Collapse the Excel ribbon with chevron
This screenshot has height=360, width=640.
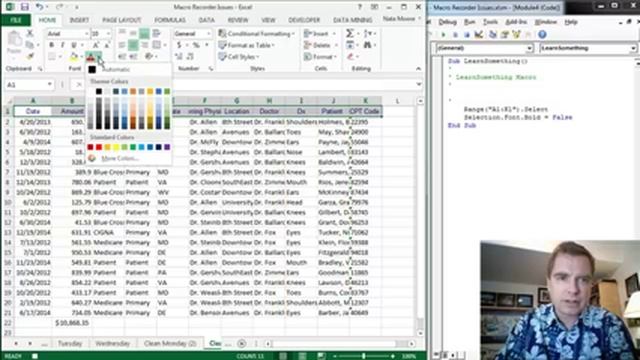[418, 69]
